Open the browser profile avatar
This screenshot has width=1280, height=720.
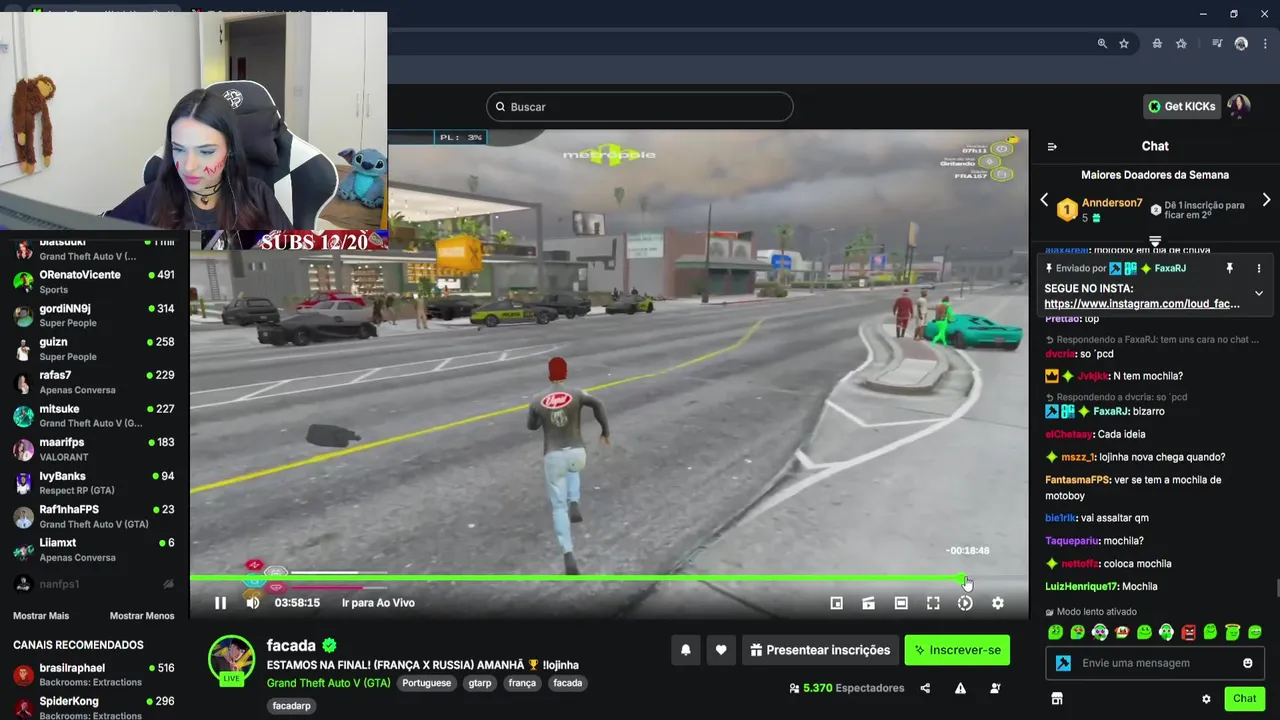pos(1241,44)
